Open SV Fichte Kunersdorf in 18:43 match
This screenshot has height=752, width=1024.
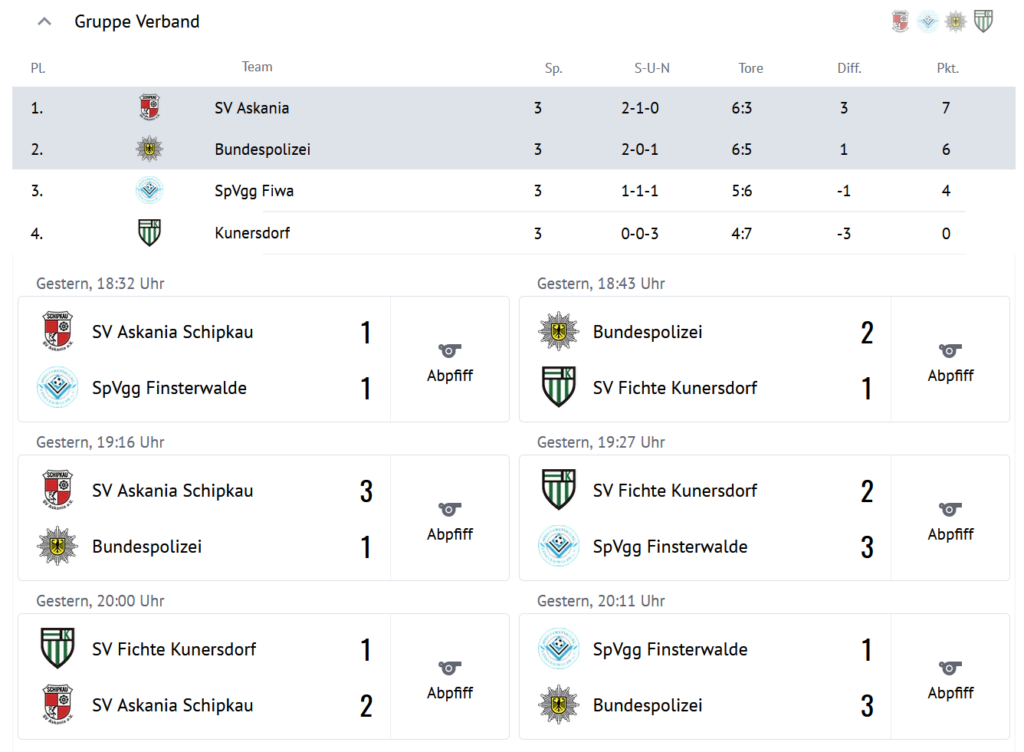(x=674, y=388)
